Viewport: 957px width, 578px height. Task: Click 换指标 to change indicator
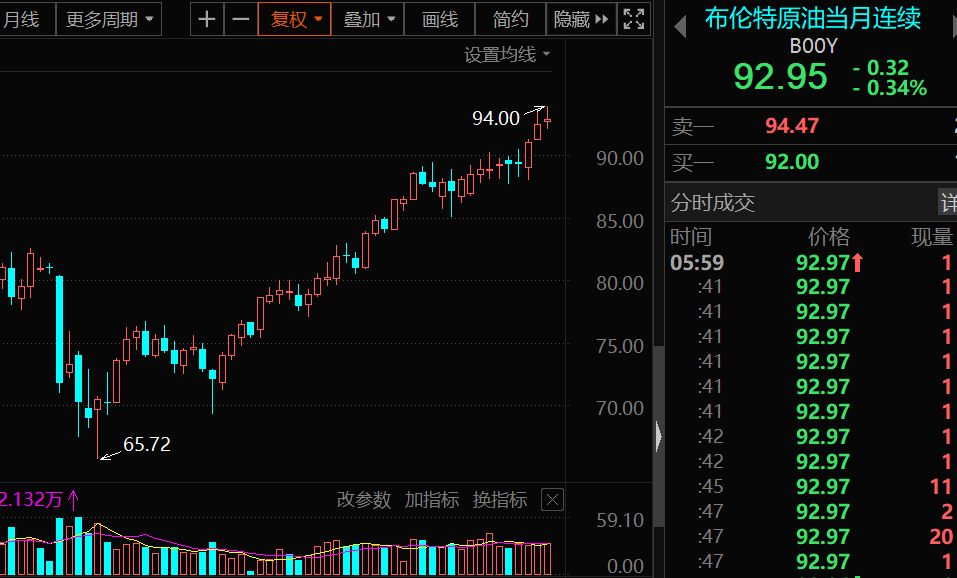pyautogui.click(x=500, y=500)
